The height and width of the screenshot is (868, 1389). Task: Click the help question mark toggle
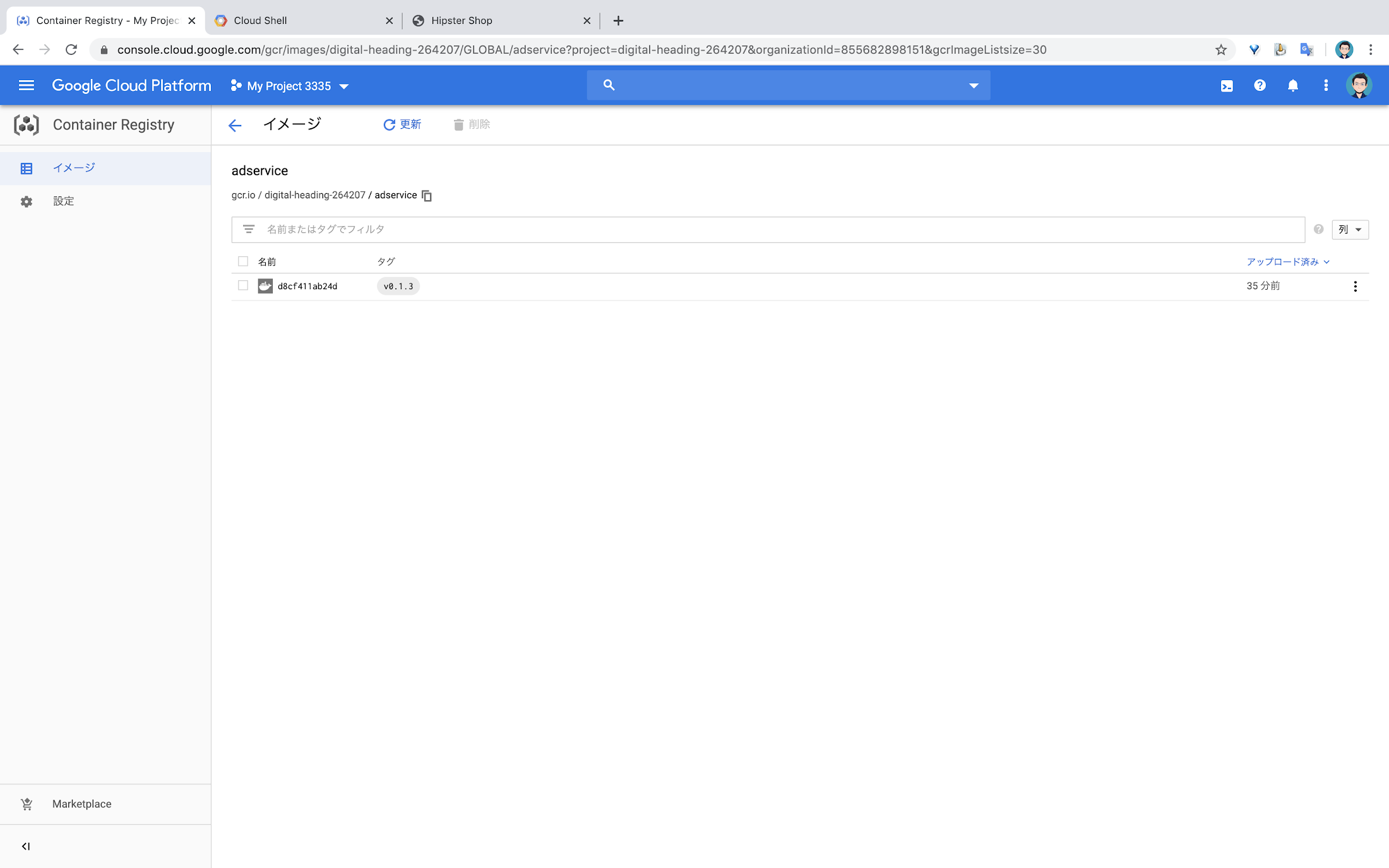point(1259,85)
